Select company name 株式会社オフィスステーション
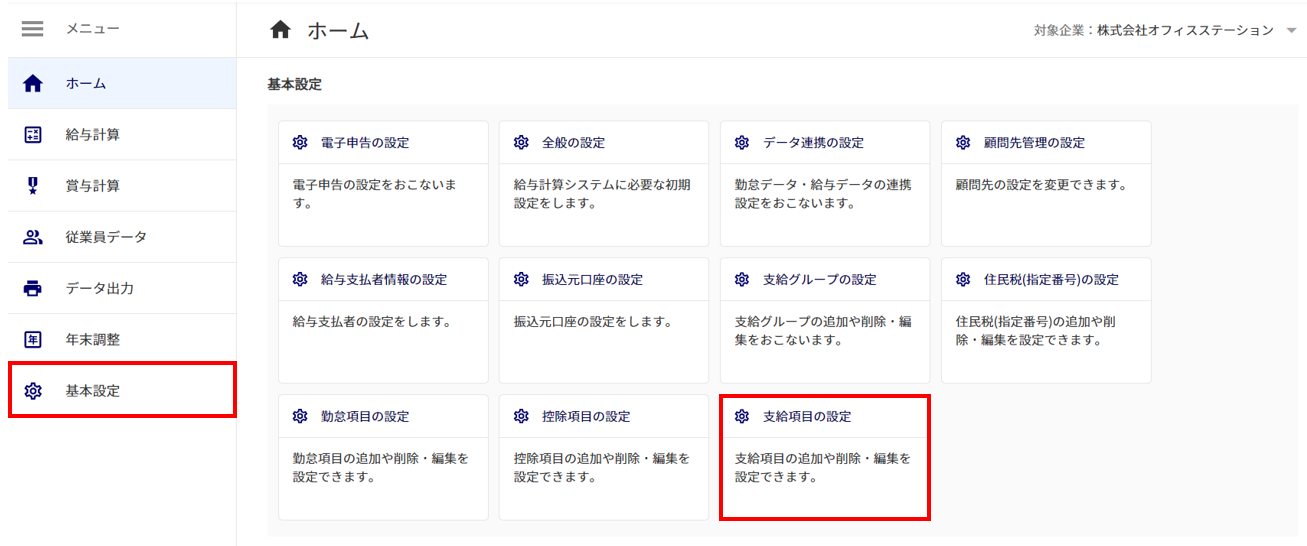The image size is (1307, 546). point(1185,31)
